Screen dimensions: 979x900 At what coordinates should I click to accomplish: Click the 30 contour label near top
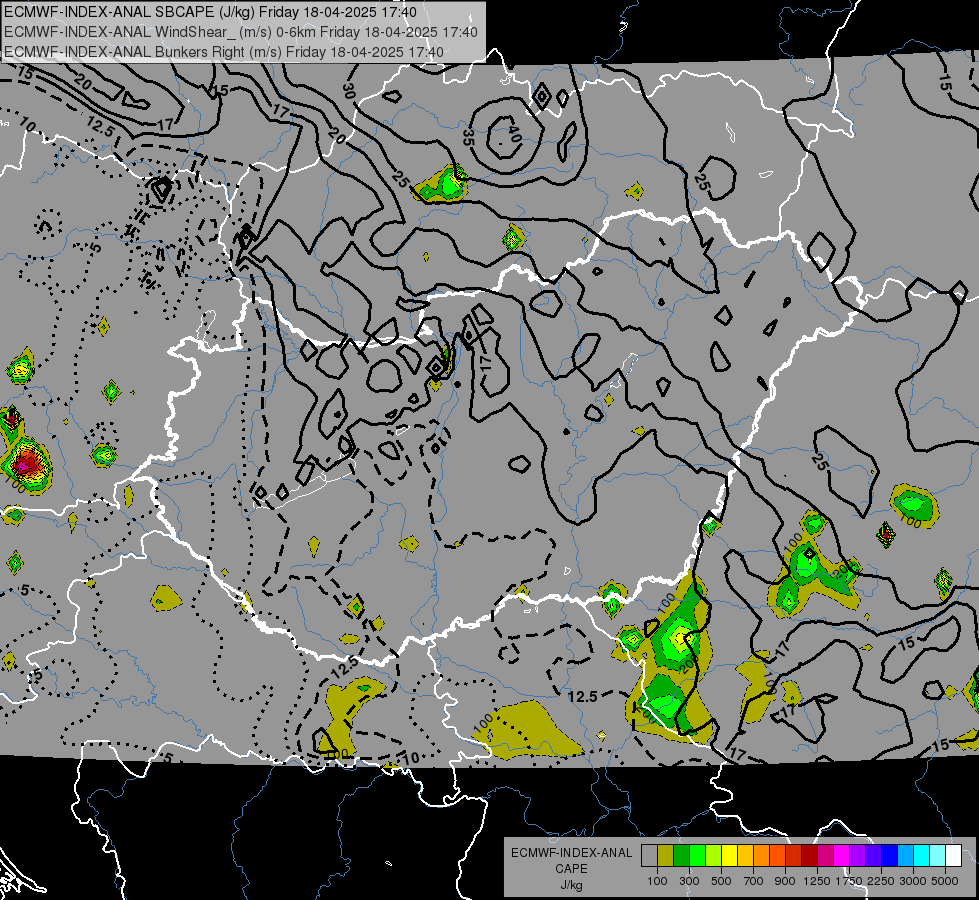point(348,91)
